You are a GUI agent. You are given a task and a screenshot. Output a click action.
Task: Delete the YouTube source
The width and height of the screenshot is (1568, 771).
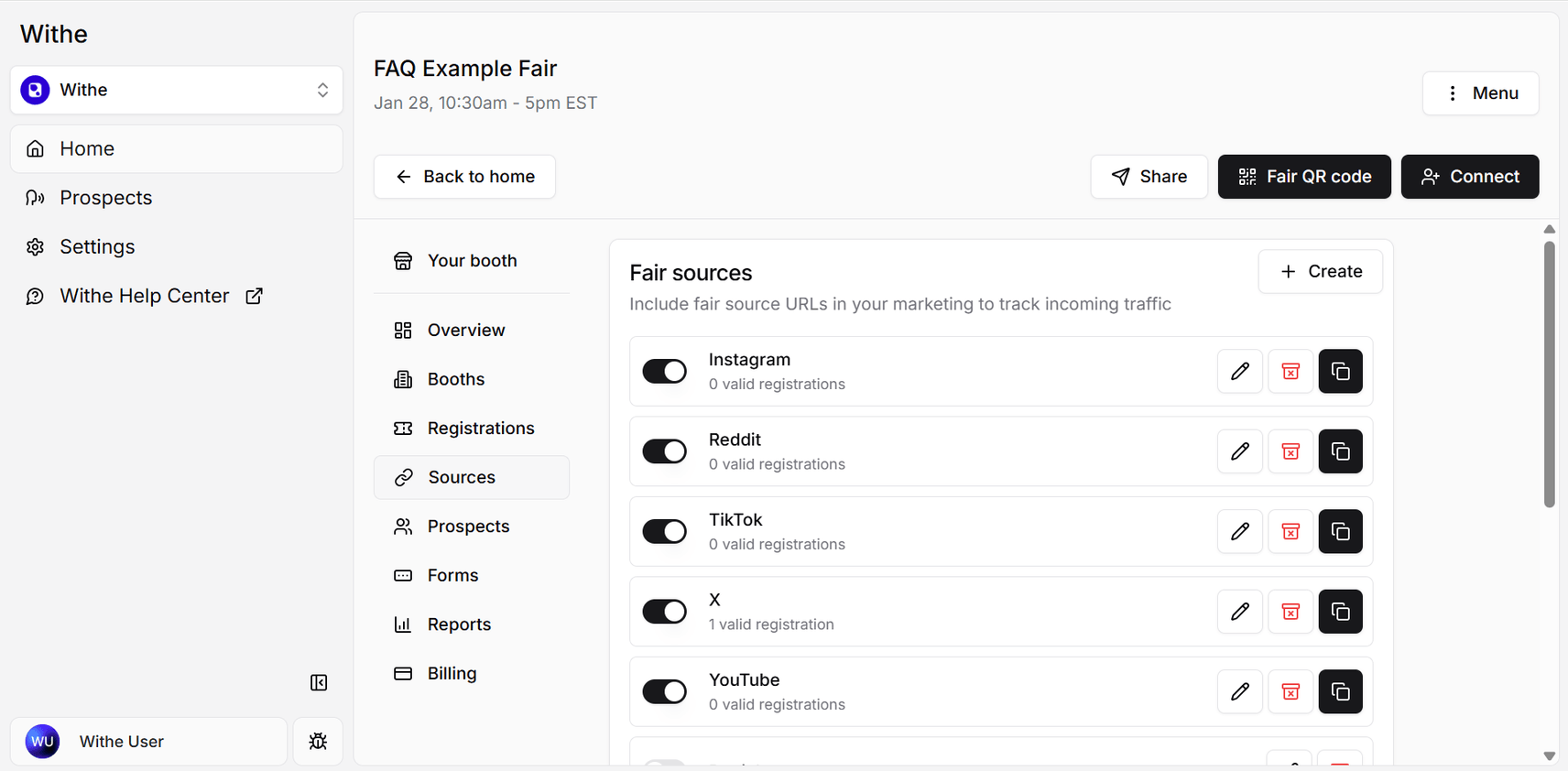point(1290,692)
